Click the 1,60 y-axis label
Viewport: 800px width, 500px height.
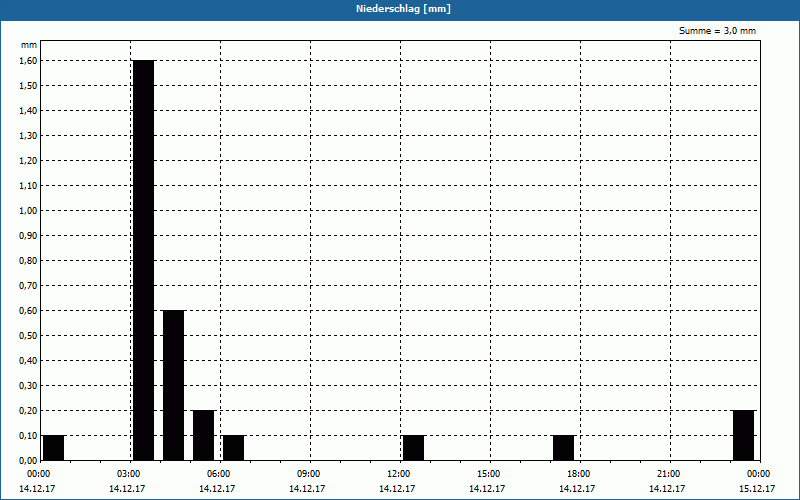click(x=28, y=60)
